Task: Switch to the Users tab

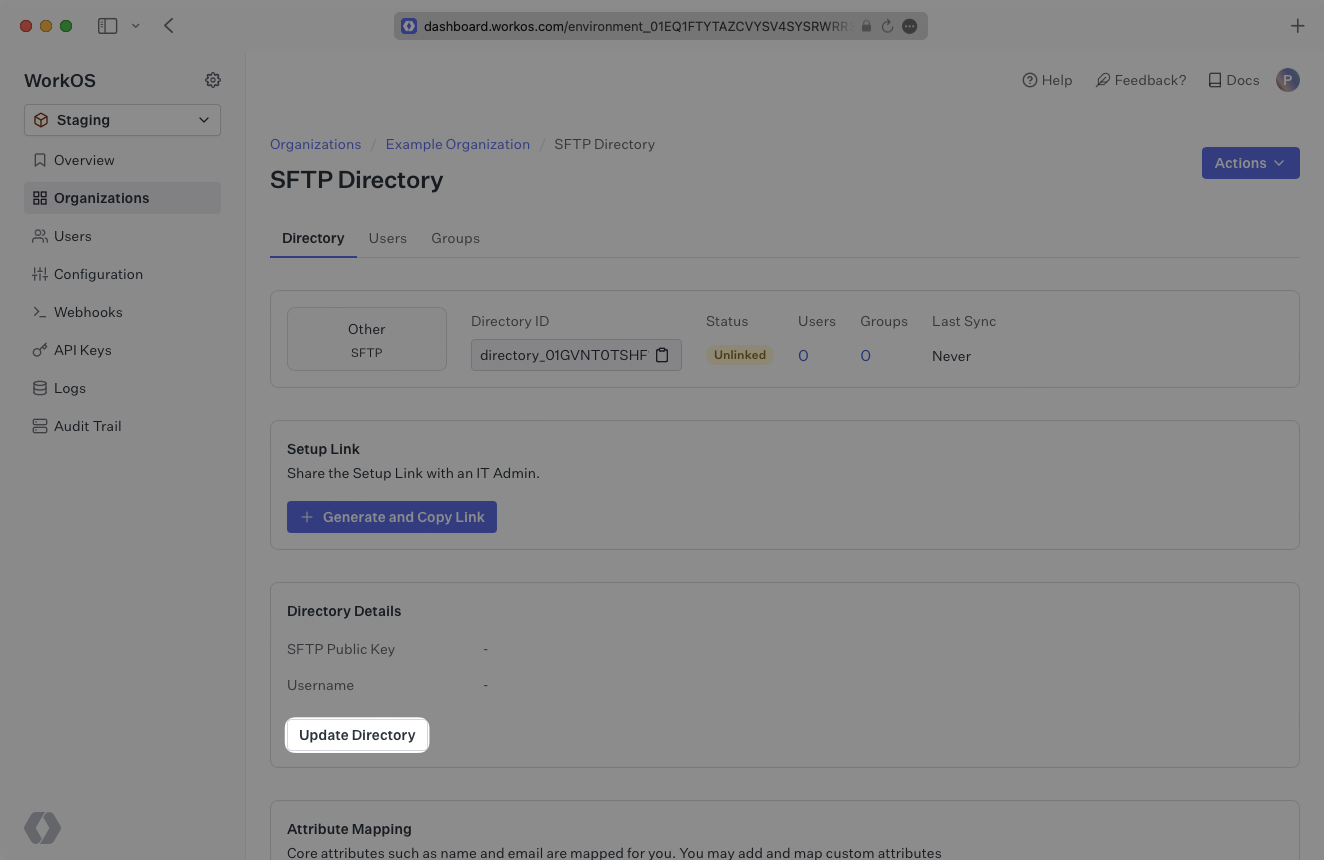Action: coord(387,238)
